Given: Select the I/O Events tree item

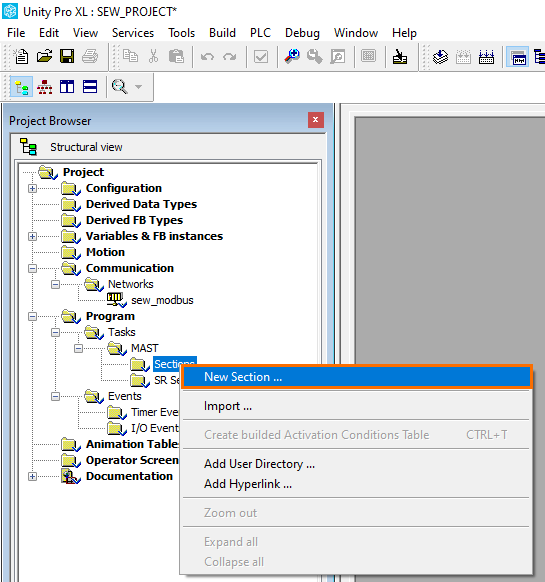Looking at the screenshot, I should (155, 428).
